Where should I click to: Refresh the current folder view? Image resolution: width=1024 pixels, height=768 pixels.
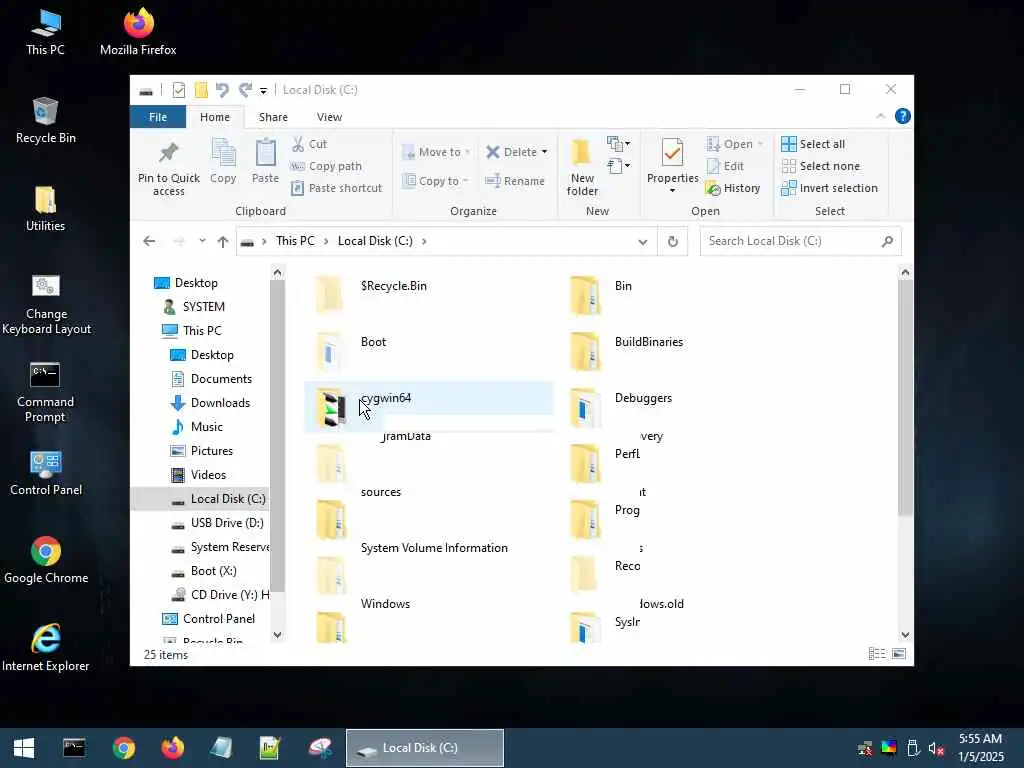click(x=673, y=242)
